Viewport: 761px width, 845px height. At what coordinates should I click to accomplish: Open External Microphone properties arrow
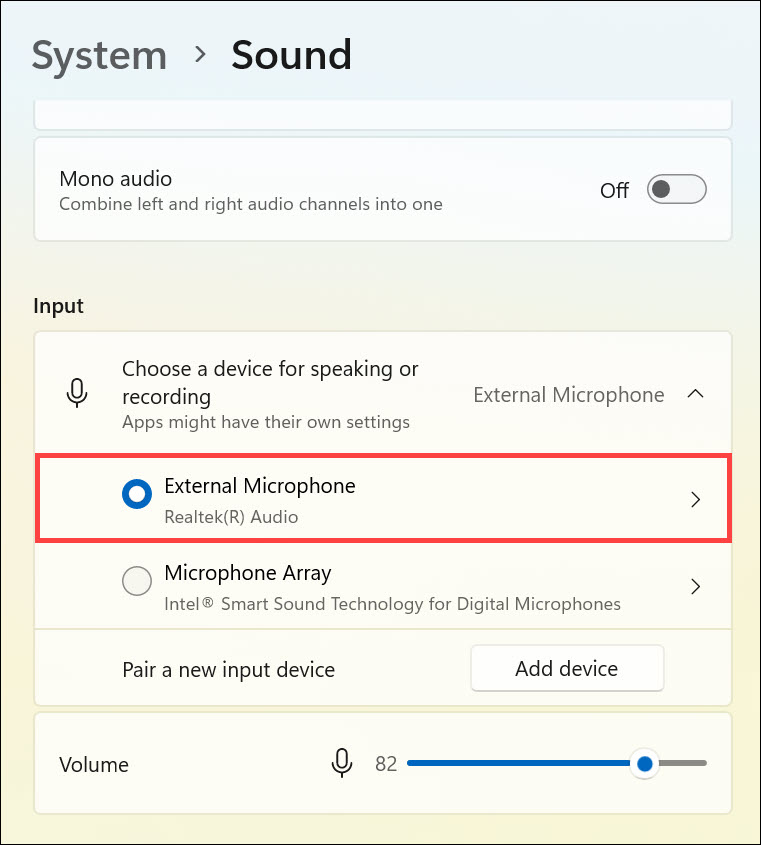[696, 500]
